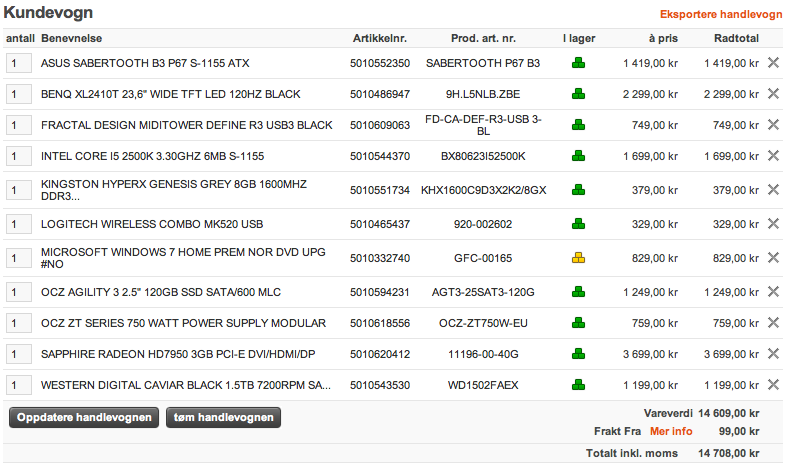Click the I lager column header
This screenshot has width=803, height=464.
point(579,38)
